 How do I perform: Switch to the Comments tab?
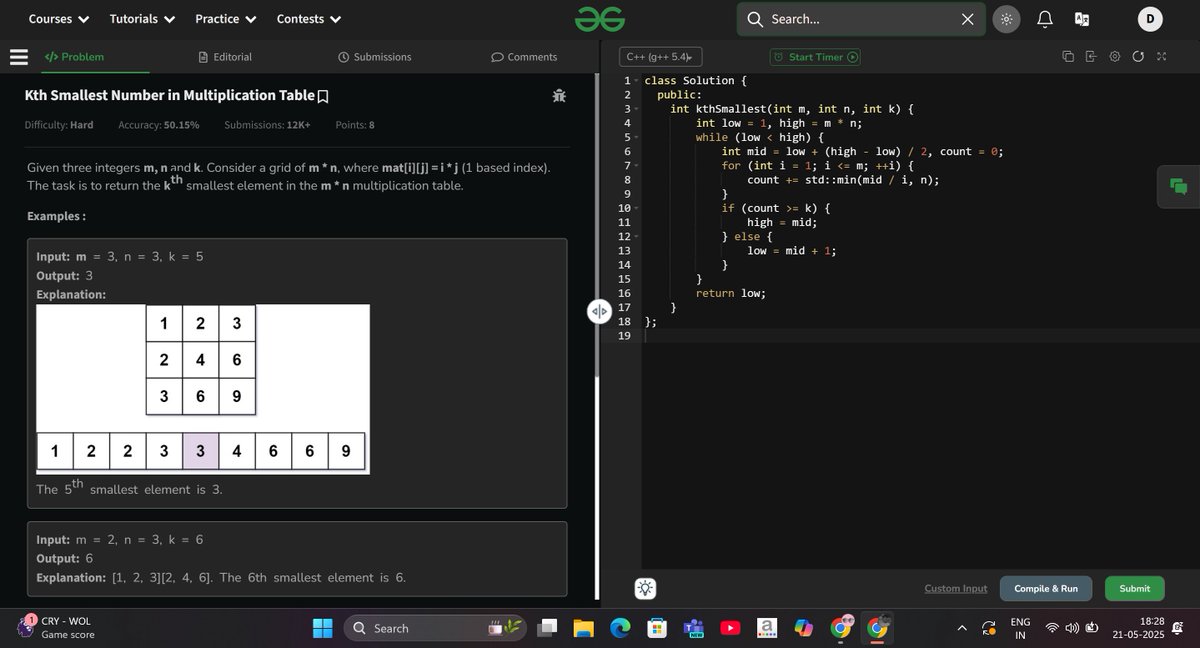point(524,57)
